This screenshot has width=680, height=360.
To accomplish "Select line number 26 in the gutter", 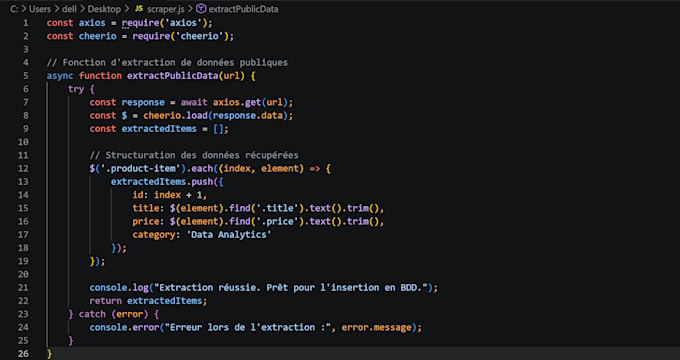I will point(23,353).
